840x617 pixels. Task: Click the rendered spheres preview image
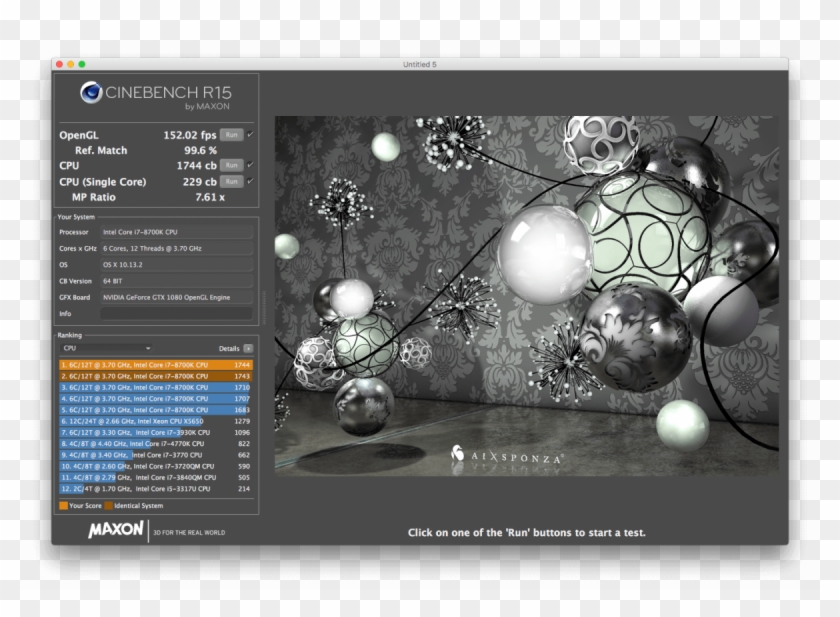pos(527,296)
